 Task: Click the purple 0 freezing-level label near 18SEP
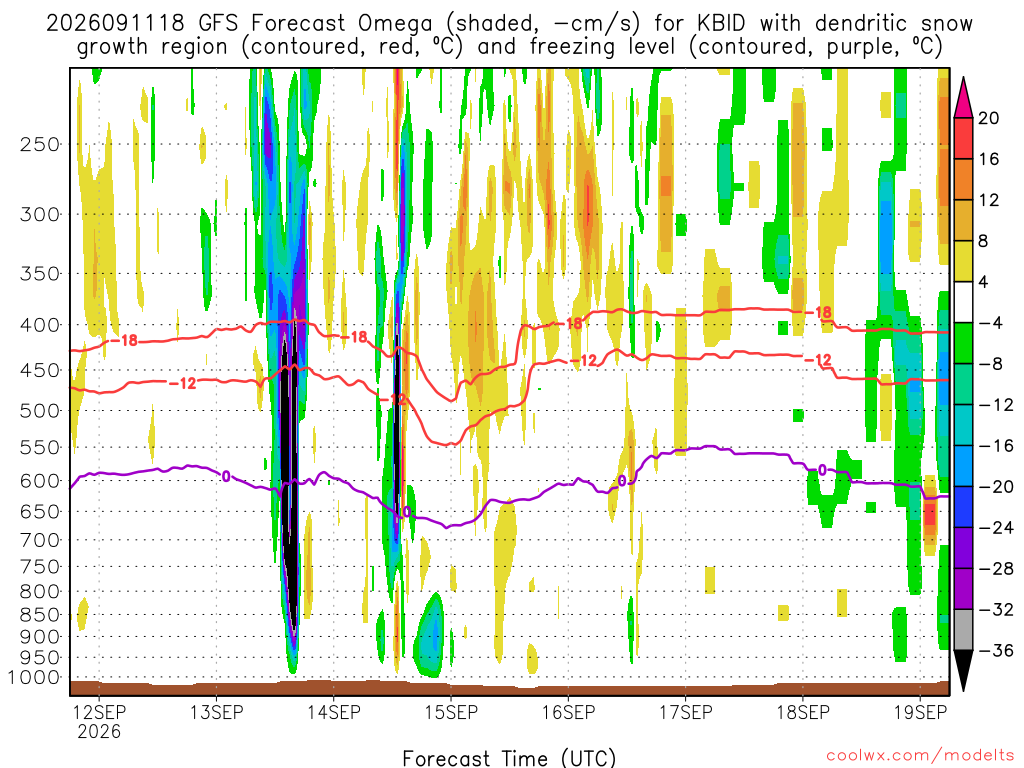822,470
